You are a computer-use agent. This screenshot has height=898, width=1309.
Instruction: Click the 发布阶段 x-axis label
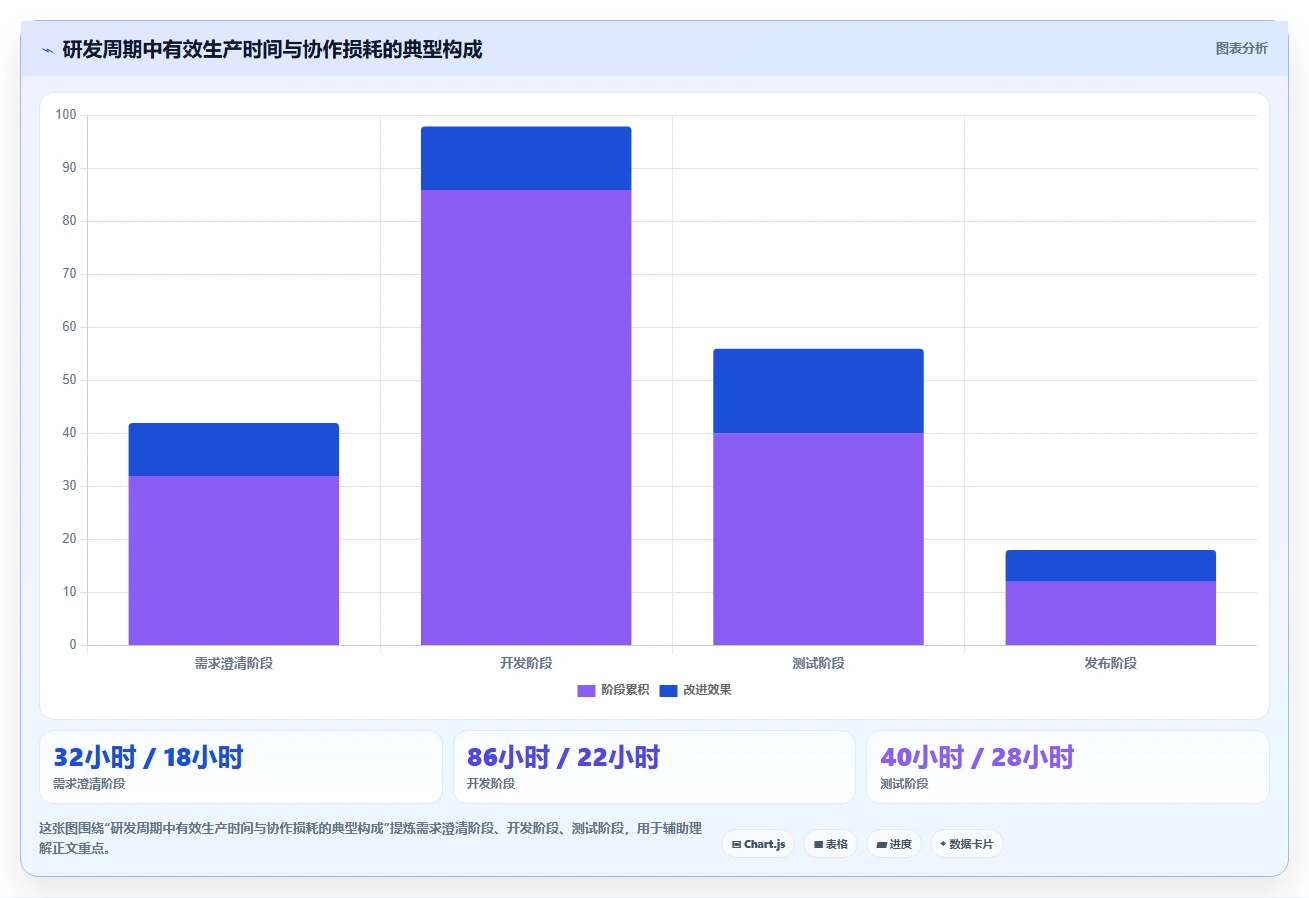coord(1110,663)
